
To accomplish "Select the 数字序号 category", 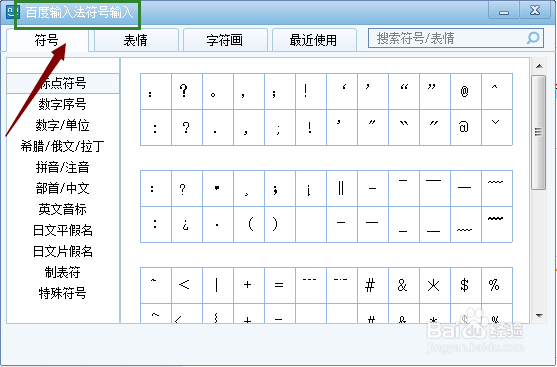I will (63, 104).
